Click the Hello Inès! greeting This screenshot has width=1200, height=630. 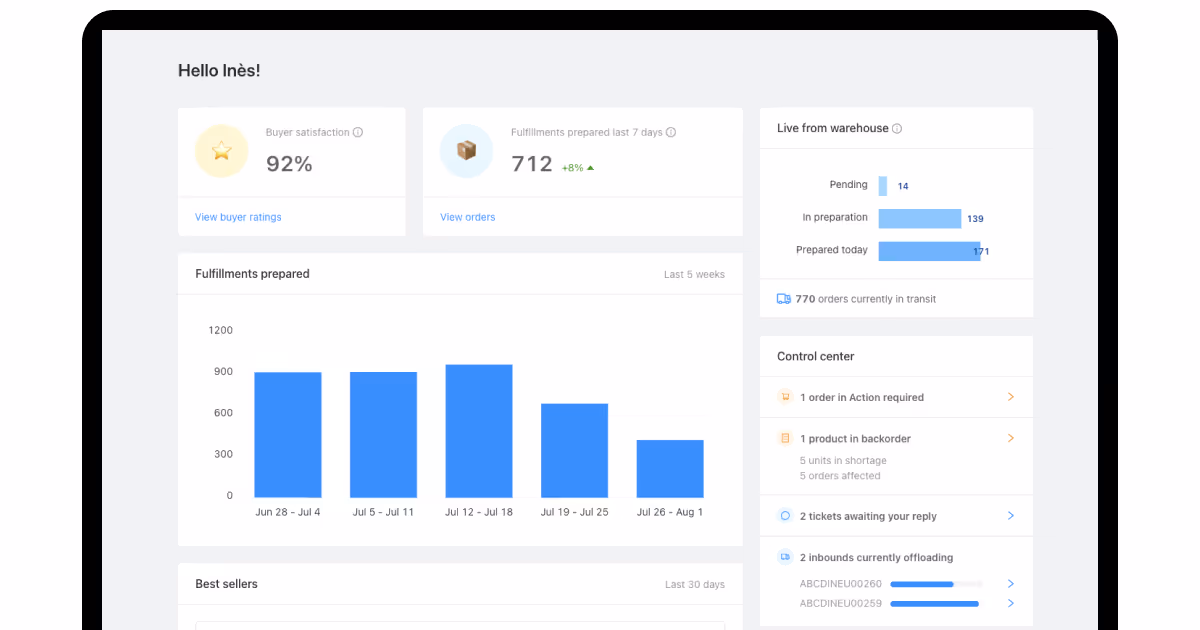point(219,71)
